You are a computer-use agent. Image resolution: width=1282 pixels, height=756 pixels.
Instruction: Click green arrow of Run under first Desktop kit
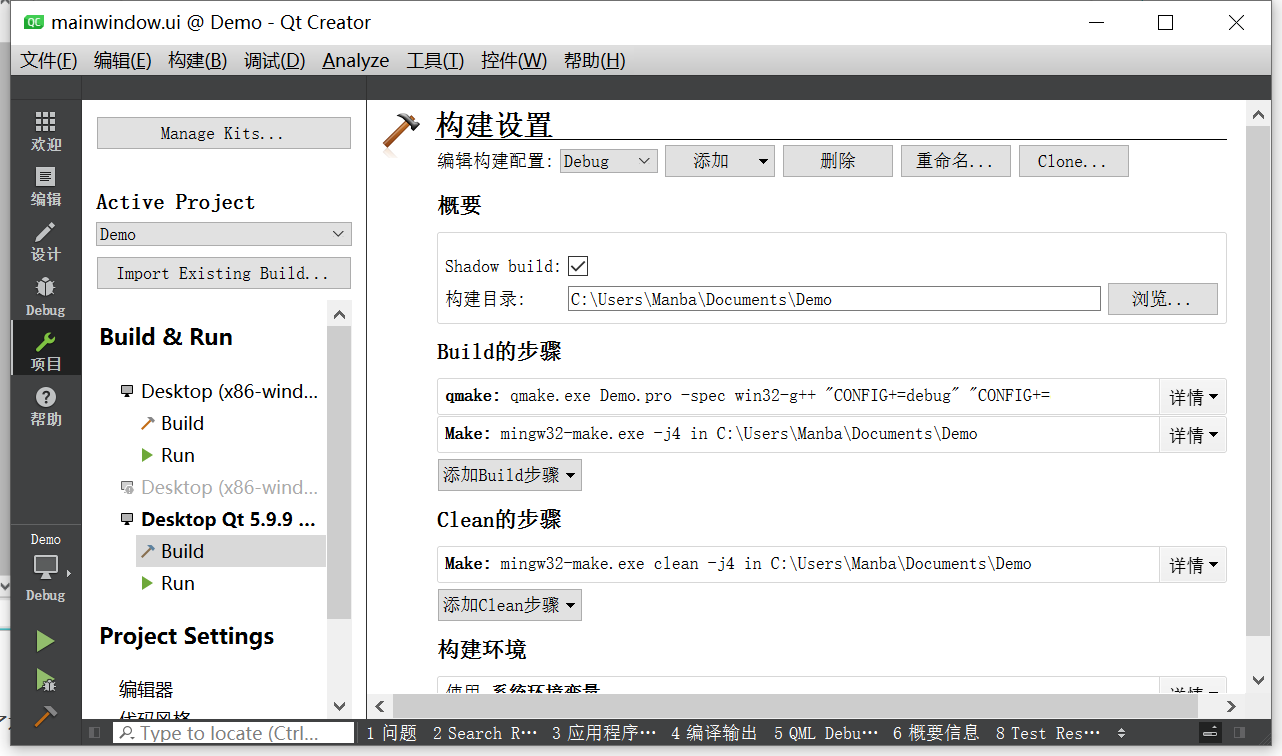[148, 455]
